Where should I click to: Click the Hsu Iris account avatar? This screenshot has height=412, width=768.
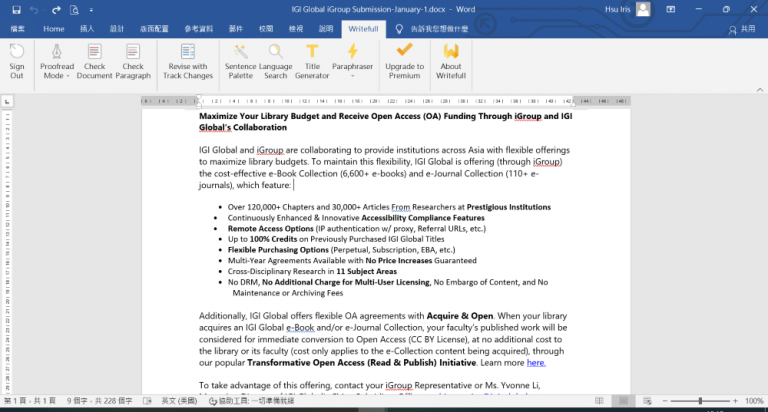click(x=643, y=9)
